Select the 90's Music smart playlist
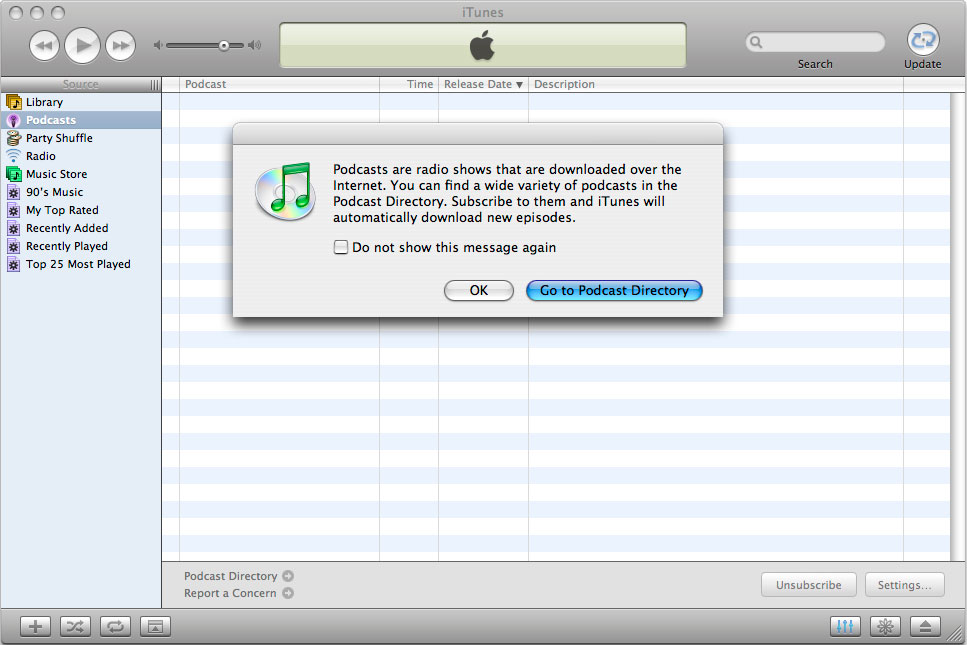967x645 pixels. pyautogui.click(x=81, y=192)
